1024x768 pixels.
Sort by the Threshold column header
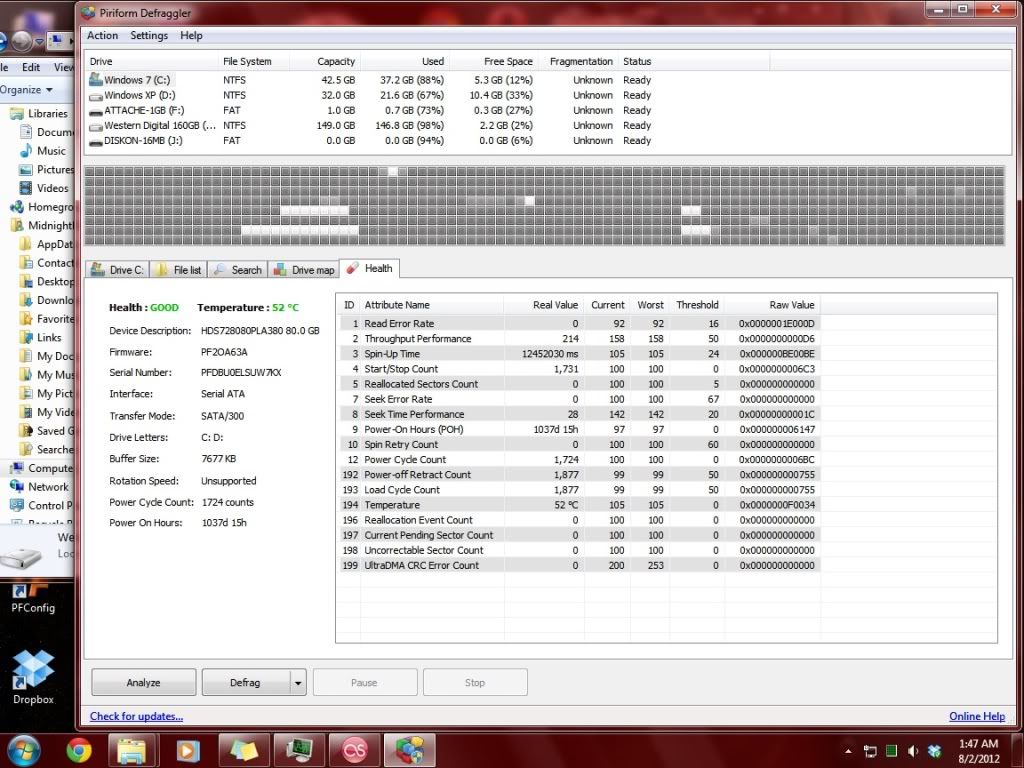point(697,305)
